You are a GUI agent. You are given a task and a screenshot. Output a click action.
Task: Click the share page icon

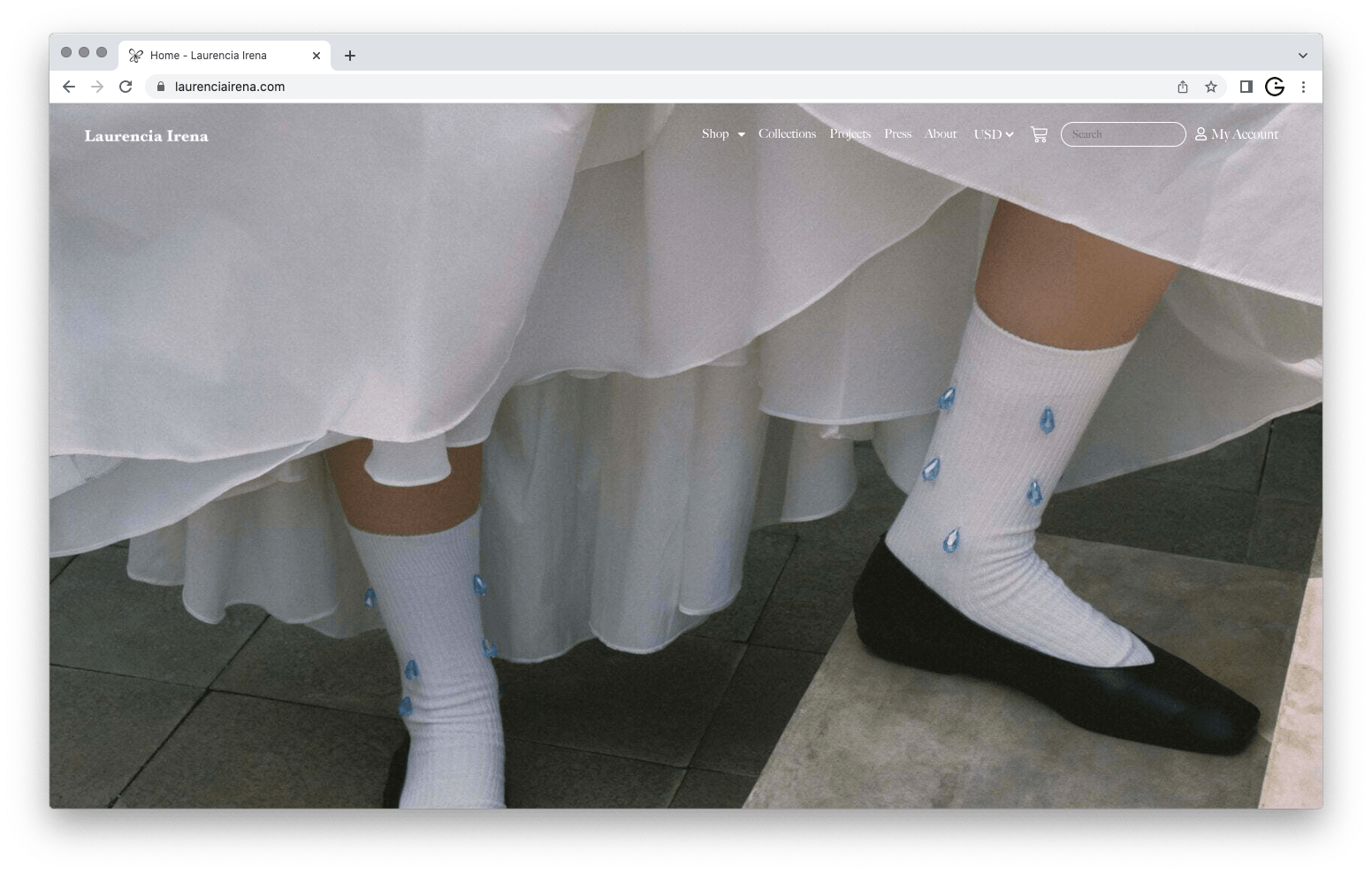pyautogui.click(x=1183, y=87)
